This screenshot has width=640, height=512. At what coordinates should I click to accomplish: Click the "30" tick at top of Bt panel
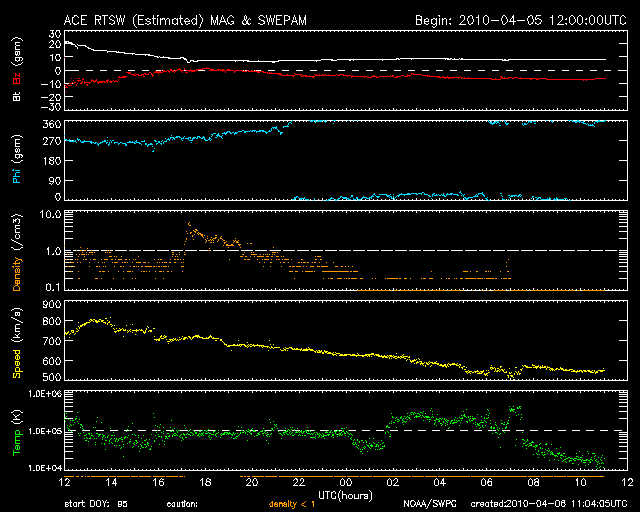click(x=56, y=34)
